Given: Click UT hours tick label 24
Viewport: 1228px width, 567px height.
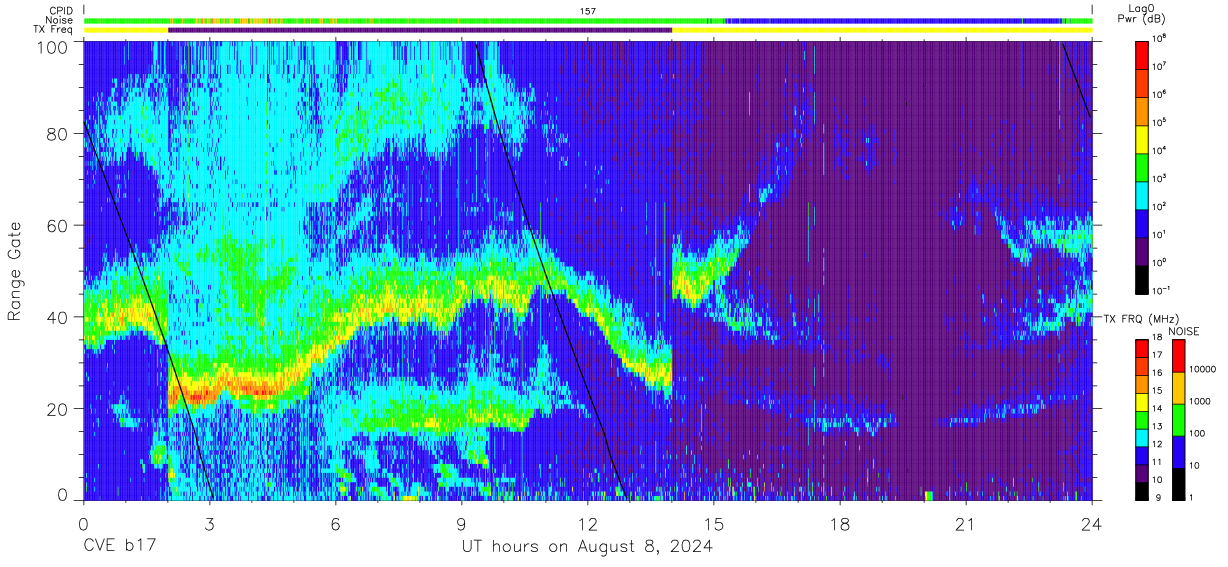Looking at the screenshot, I should (x=1092, y=523).
